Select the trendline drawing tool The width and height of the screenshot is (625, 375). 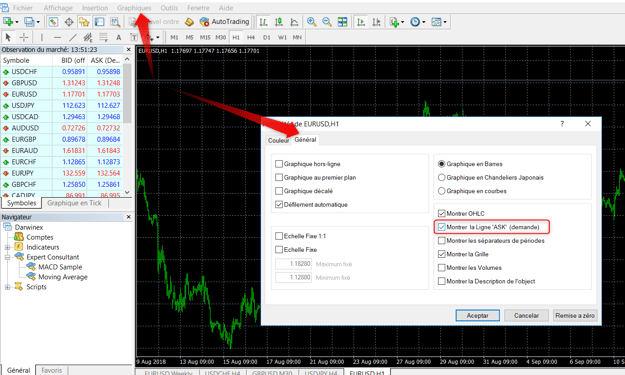point(73,37)
